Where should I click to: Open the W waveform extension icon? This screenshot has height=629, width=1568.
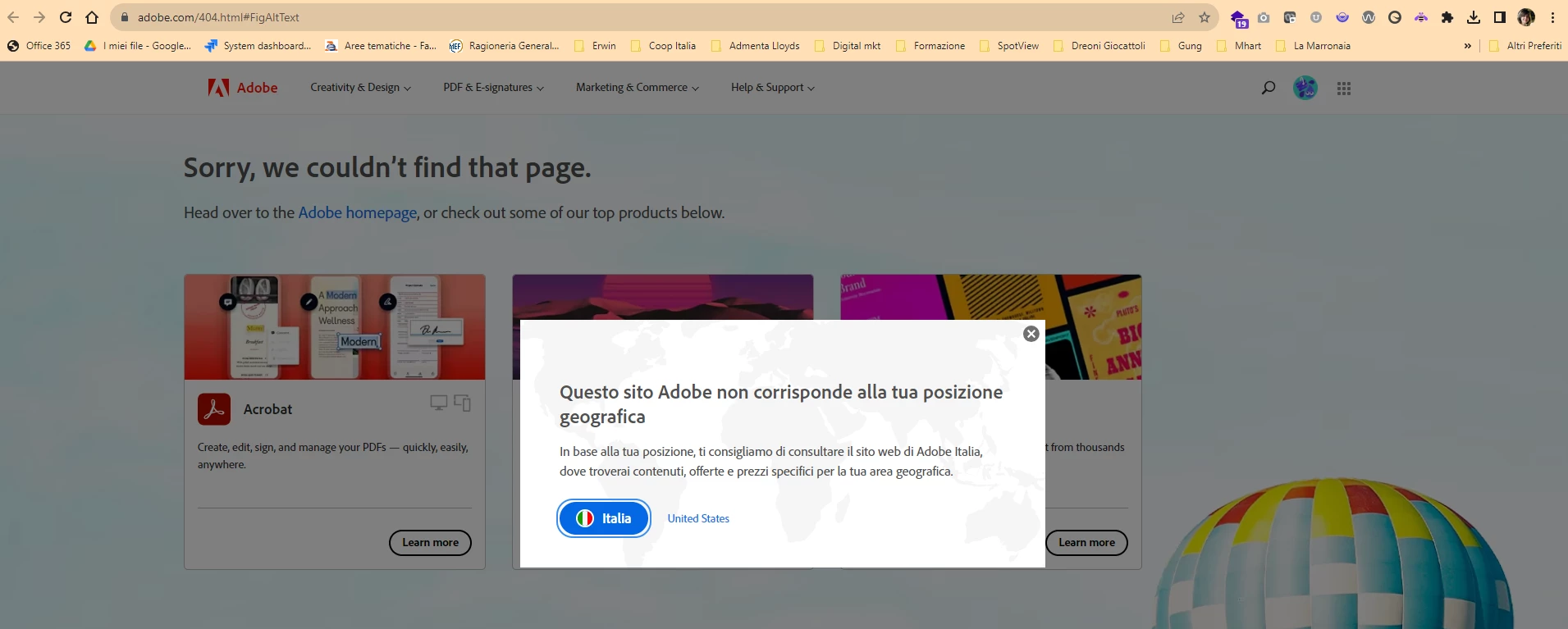coord(1369,17)
